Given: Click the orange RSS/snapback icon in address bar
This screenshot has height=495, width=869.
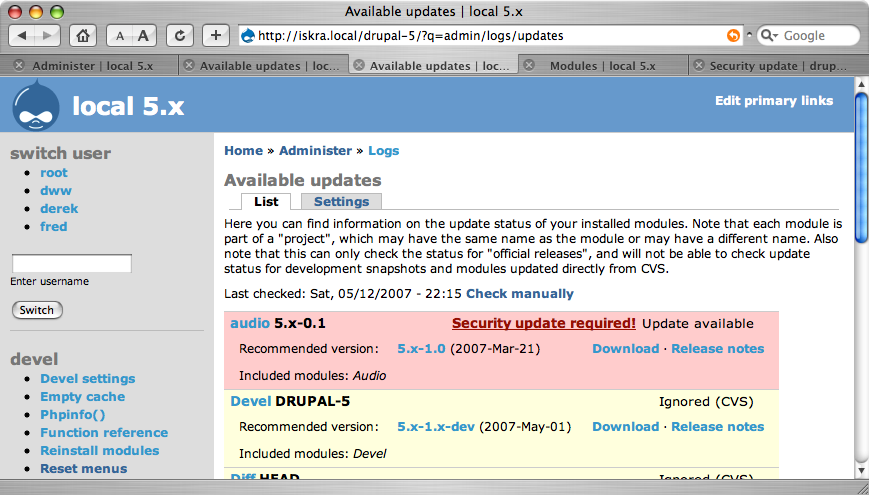Looking at the screenshot, I should (x=733, y=36).
